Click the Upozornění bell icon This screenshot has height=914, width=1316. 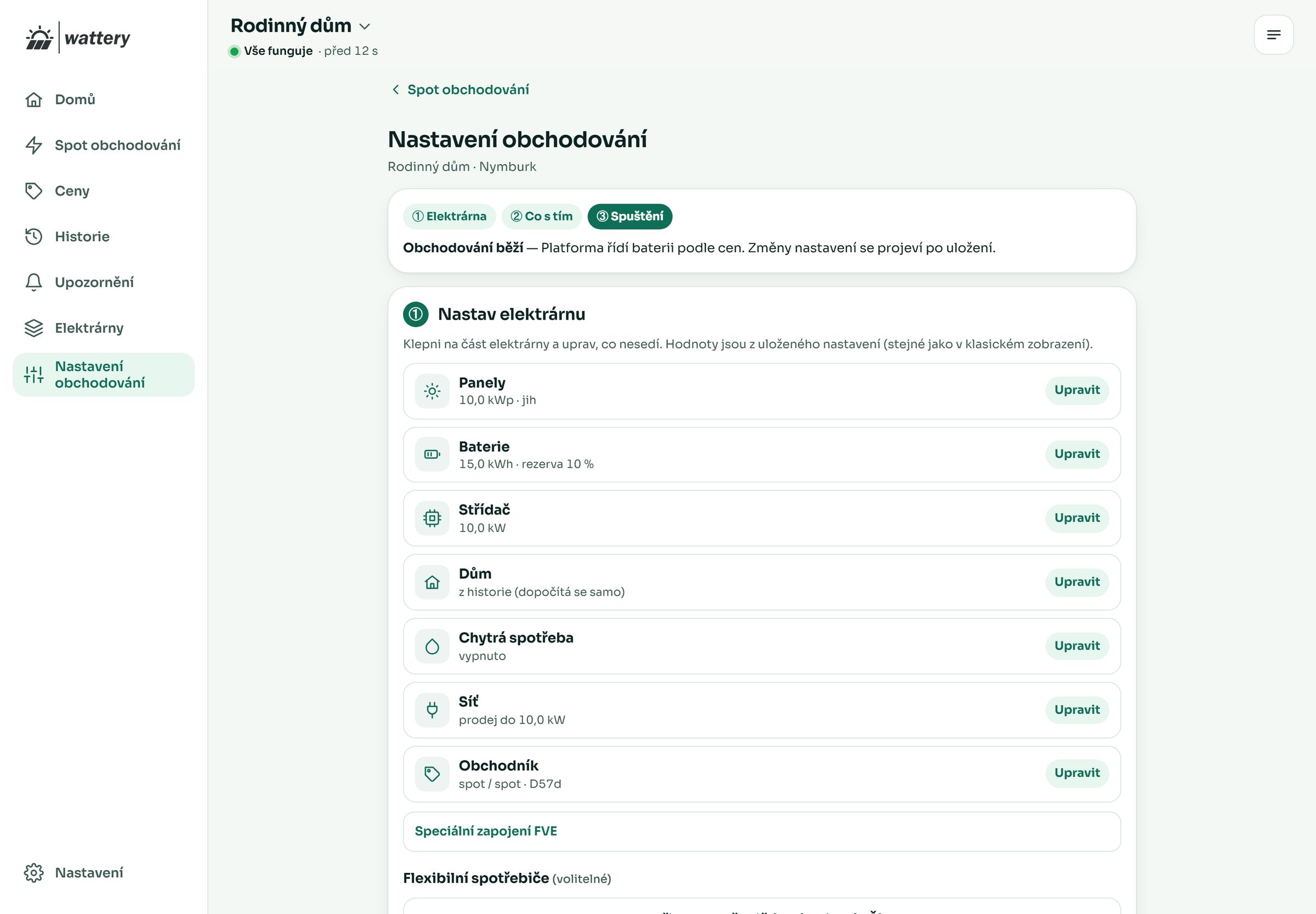pos(34,282)
